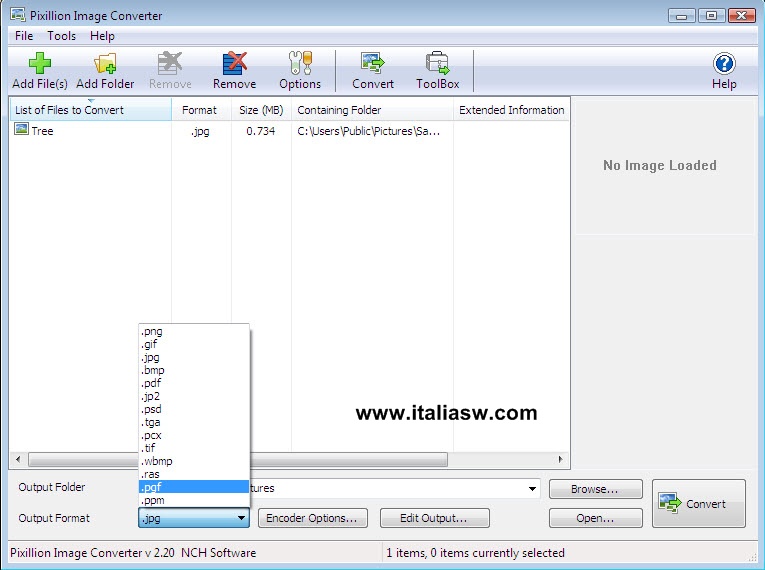
Task: Click the Encoder Options... button
Action: click(x=312, y=518)
